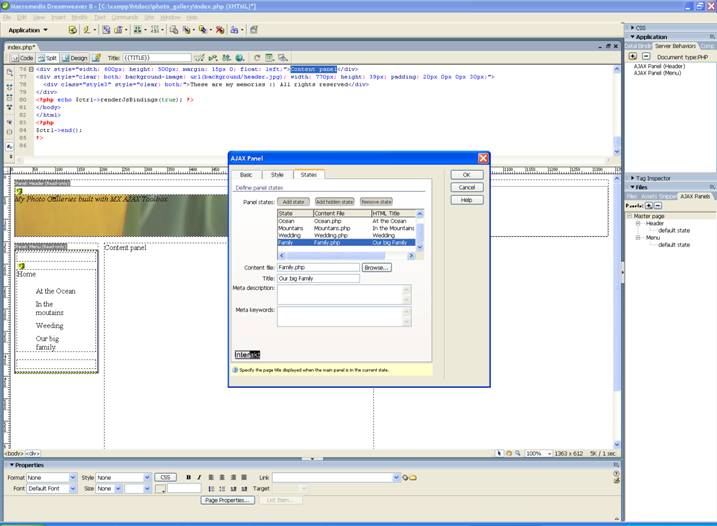Click Cancel in the AJAX Panel dialog

(x=466, y=188)
